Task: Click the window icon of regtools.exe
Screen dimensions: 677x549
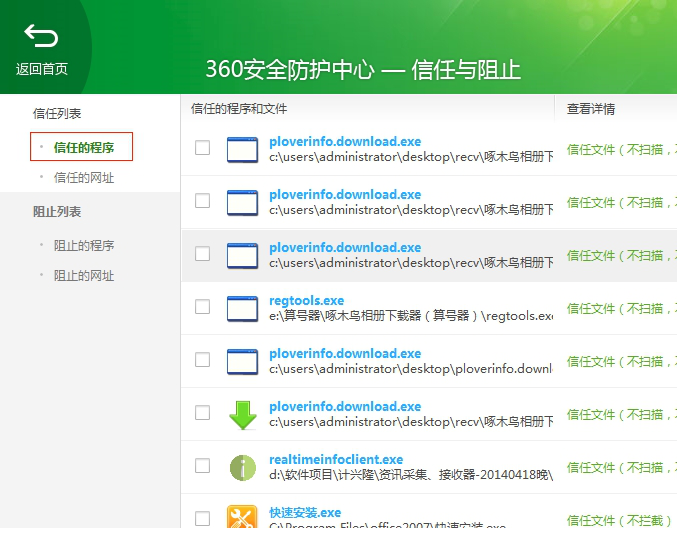Action: 243,309
